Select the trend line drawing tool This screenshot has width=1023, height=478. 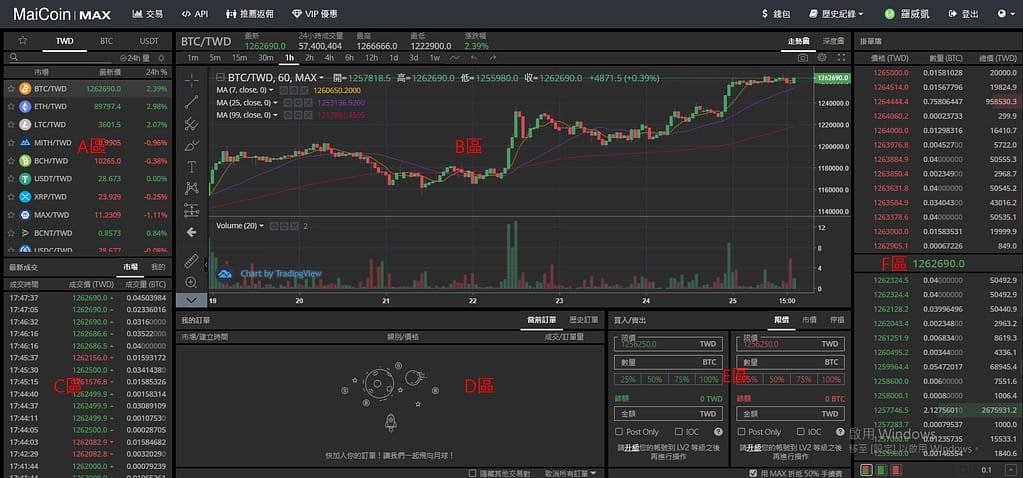point(191,102)
